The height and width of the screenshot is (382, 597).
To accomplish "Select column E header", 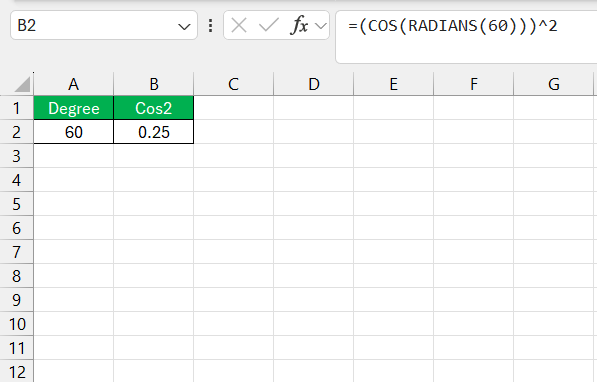I will click(394, 84).
